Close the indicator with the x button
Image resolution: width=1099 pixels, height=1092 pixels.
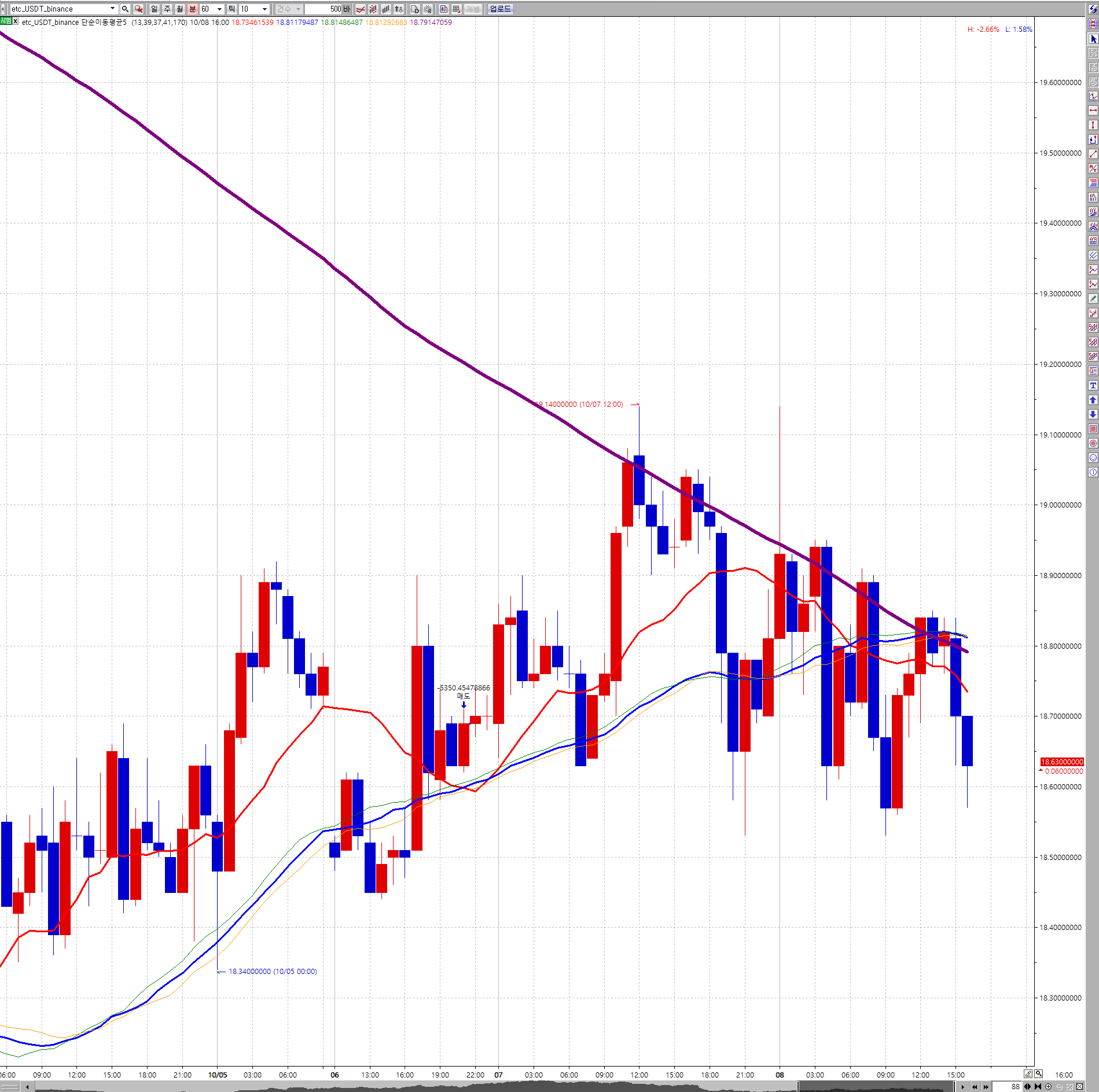click(16, 21)
